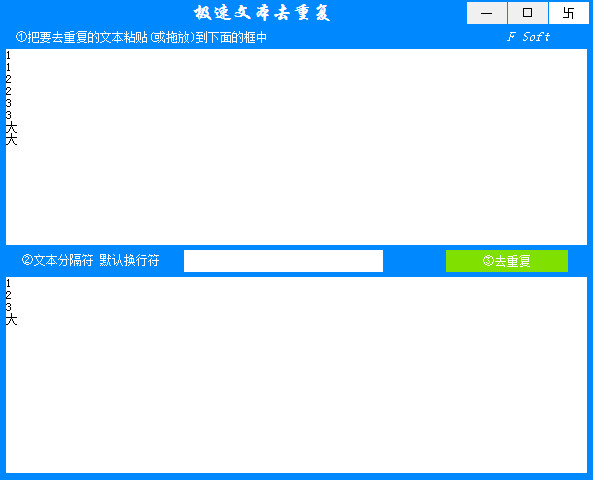Viewport: 593px width, 480px height.
Task: Click the green ③去重复 button
Action: pyautogui.click(x=507, y=261)
